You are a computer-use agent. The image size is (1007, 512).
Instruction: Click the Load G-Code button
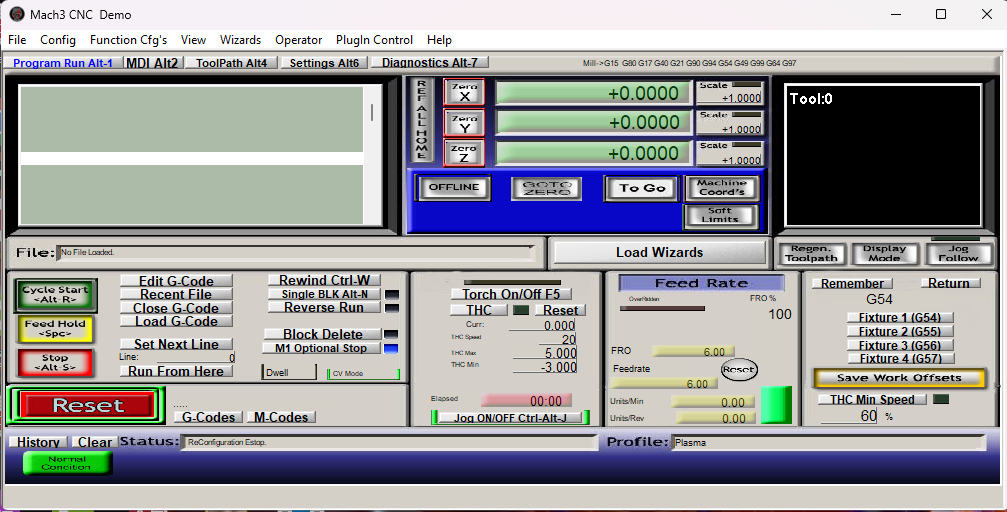(176, 321)
